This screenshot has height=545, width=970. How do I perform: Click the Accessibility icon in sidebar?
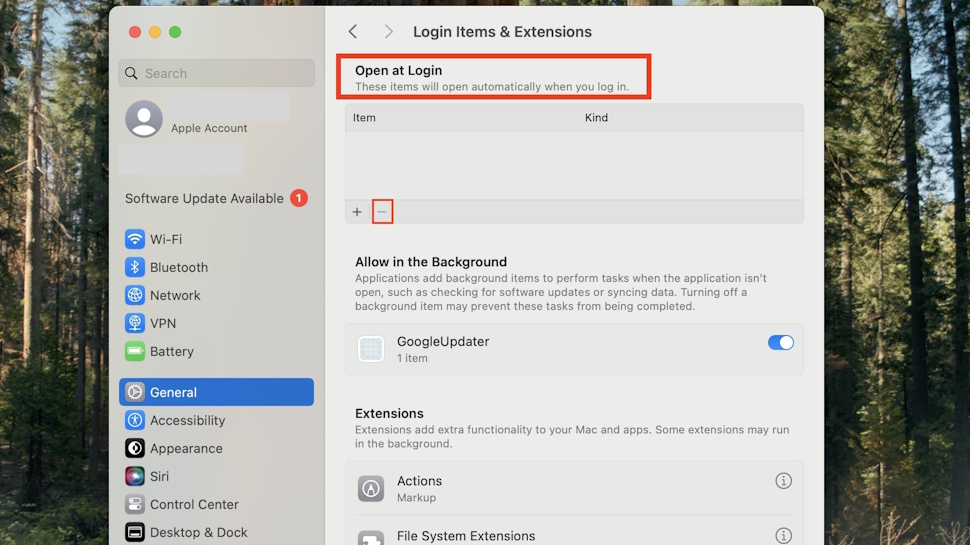point(134,420)
